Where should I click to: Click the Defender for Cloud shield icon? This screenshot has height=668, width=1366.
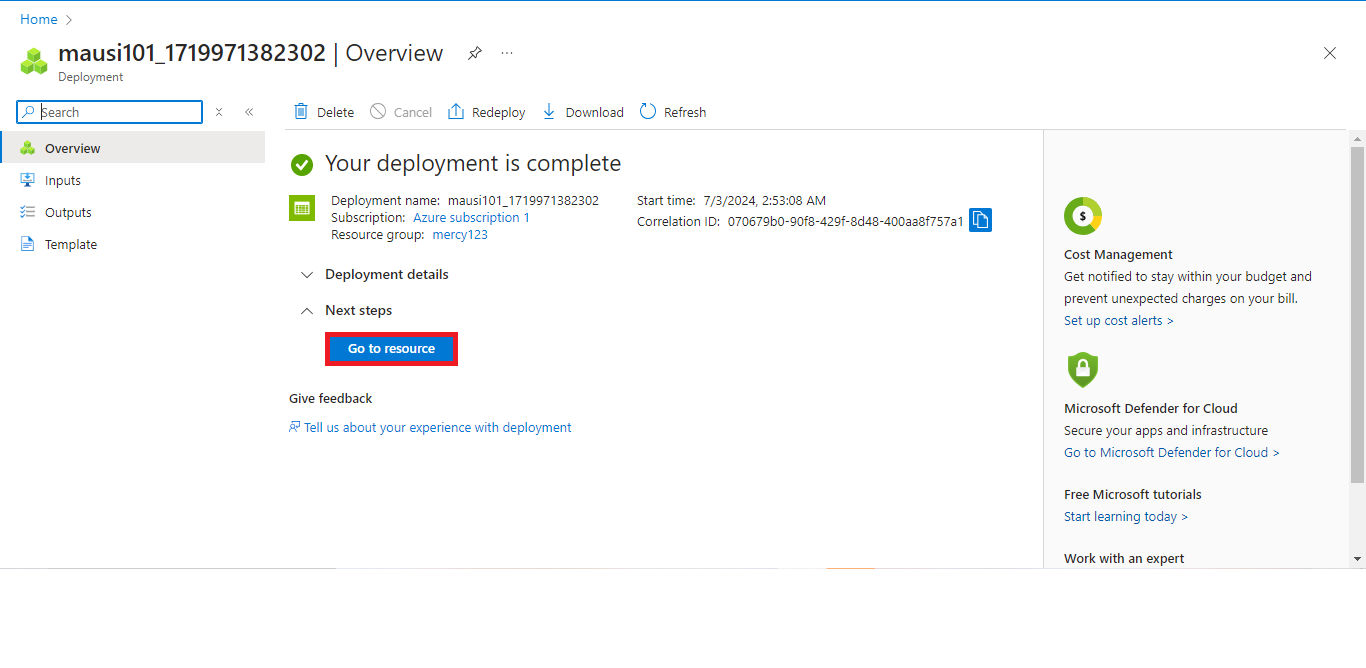tap(1083, 370)
